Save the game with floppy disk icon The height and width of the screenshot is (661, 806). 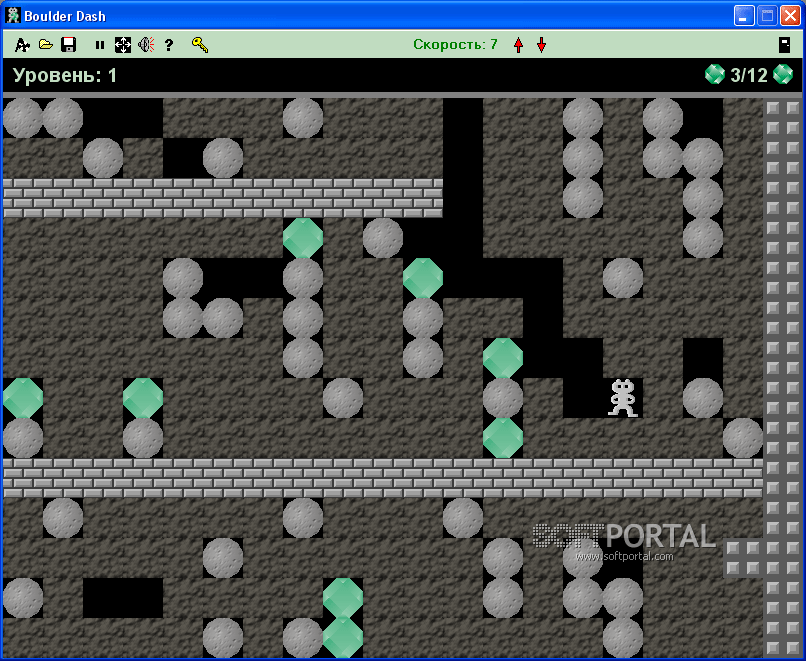[68, 45]
